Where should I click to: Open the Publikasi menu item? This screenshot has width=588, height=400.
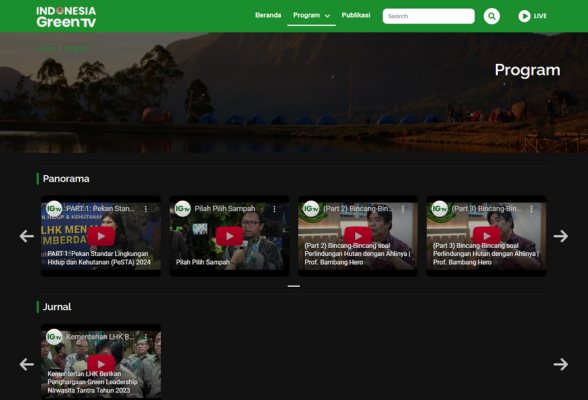[356, 15]
